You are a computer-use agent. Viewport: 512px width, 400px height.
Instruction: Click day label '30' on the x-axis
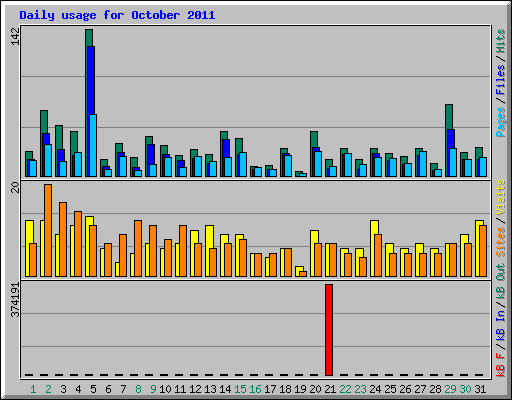click(465, 389)
